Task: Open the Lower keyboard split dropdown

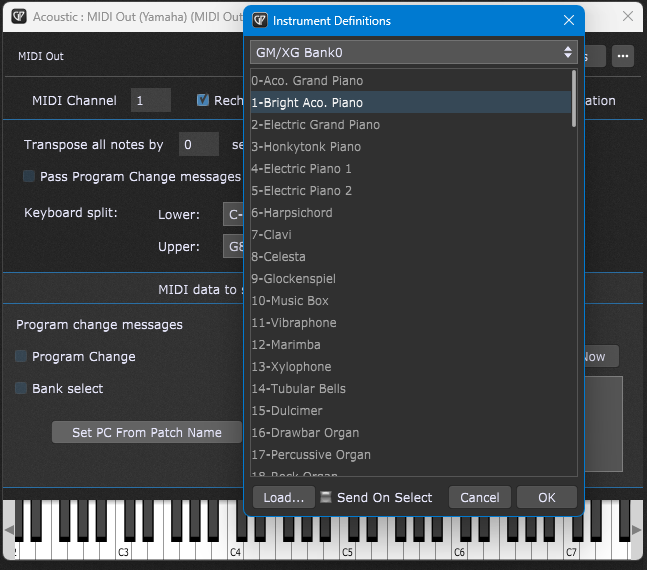Action: click(234, 214)
